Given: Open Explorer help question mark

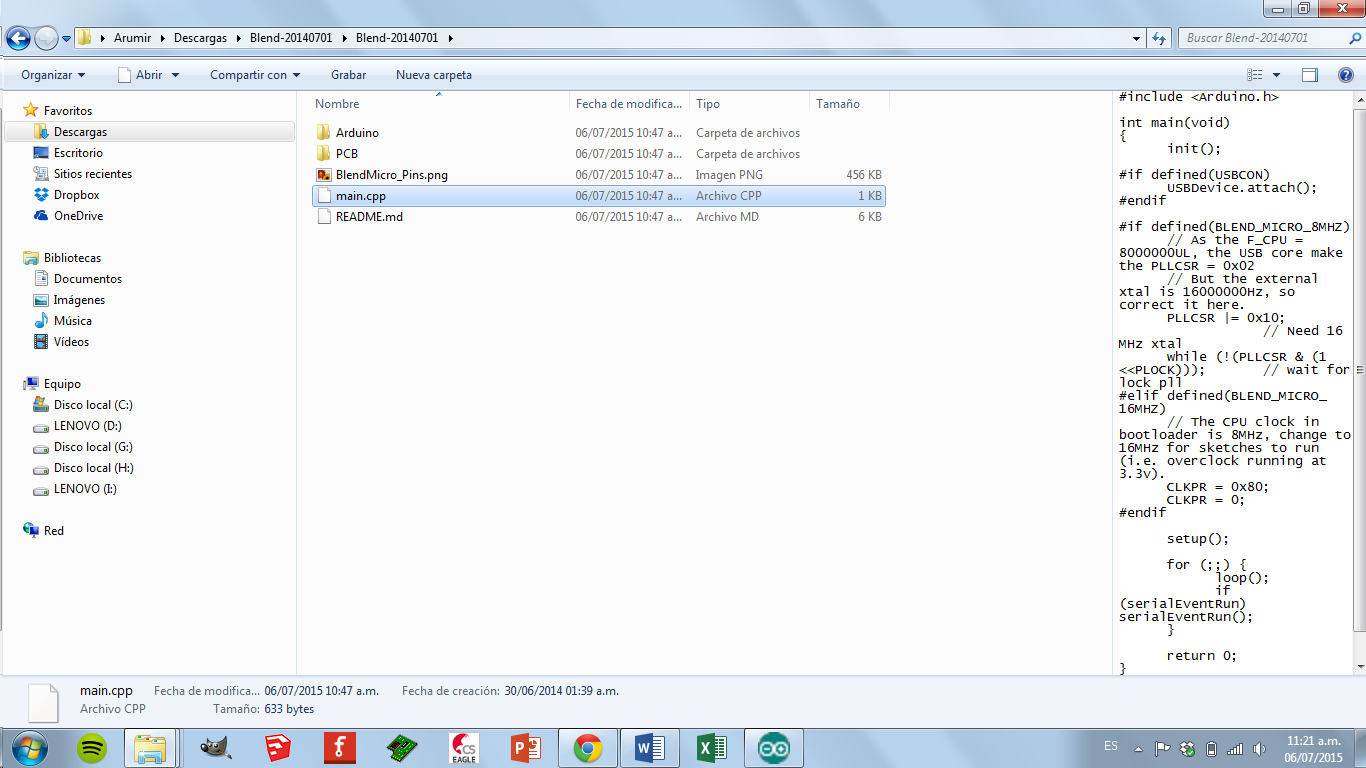Looking at the screenshot, I should pyautogui.click(x=1345, y=75).
